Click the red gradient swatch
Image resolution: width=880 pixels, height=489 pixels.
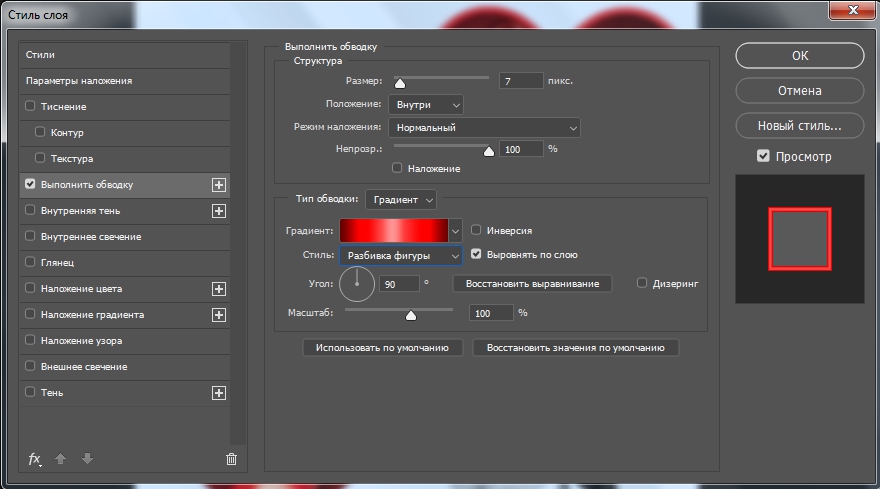click(394, 231)
